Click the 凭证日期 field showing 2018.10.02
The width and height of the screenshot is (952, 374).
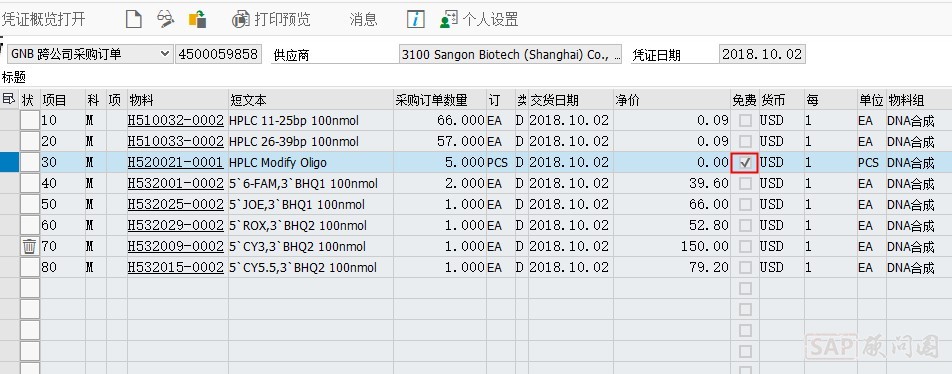pyautogui.click(x=762, y=54)
